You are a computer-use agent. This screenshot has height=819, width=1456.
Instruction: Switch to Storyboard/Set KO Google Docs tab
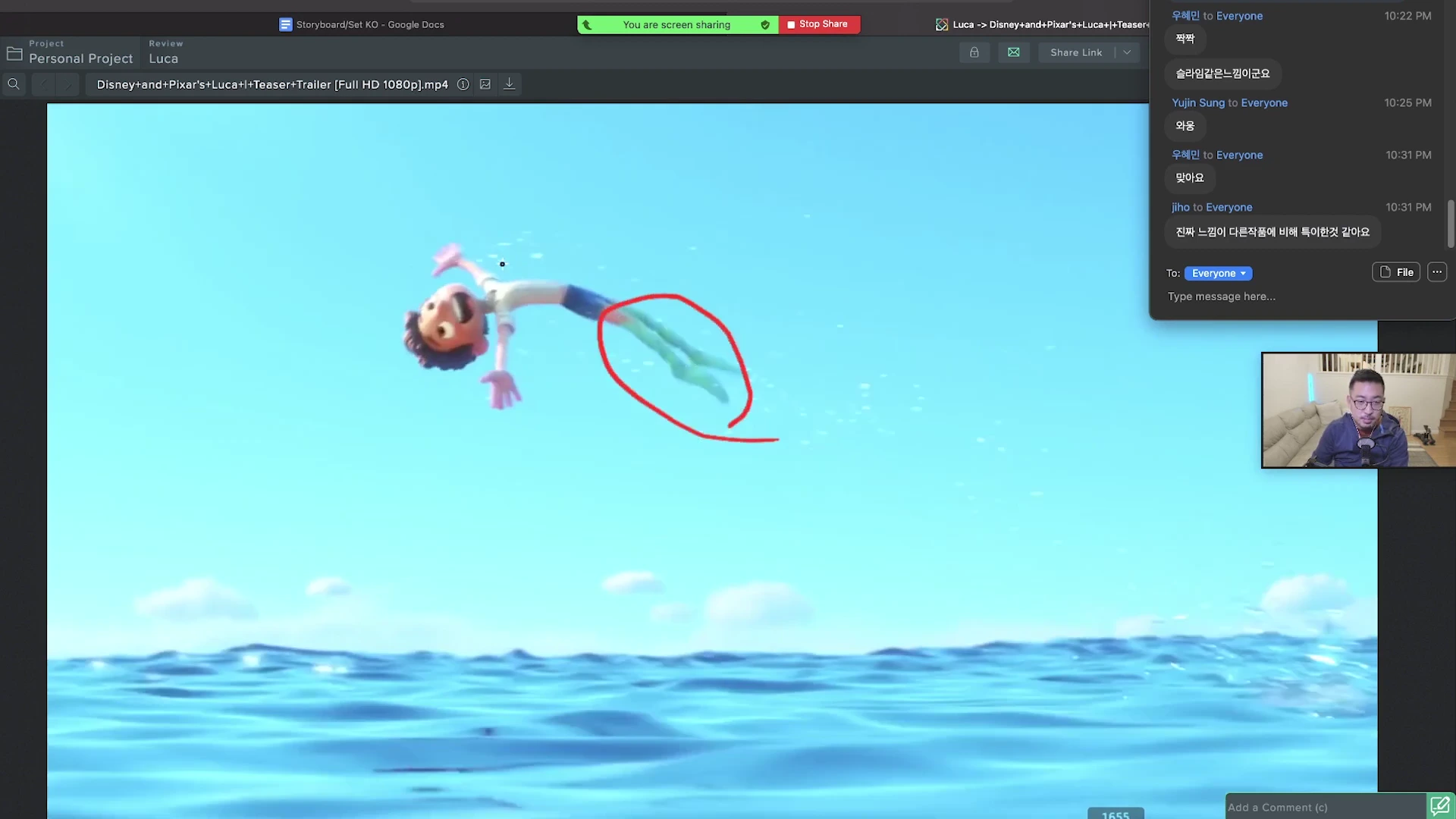point(362,24)
